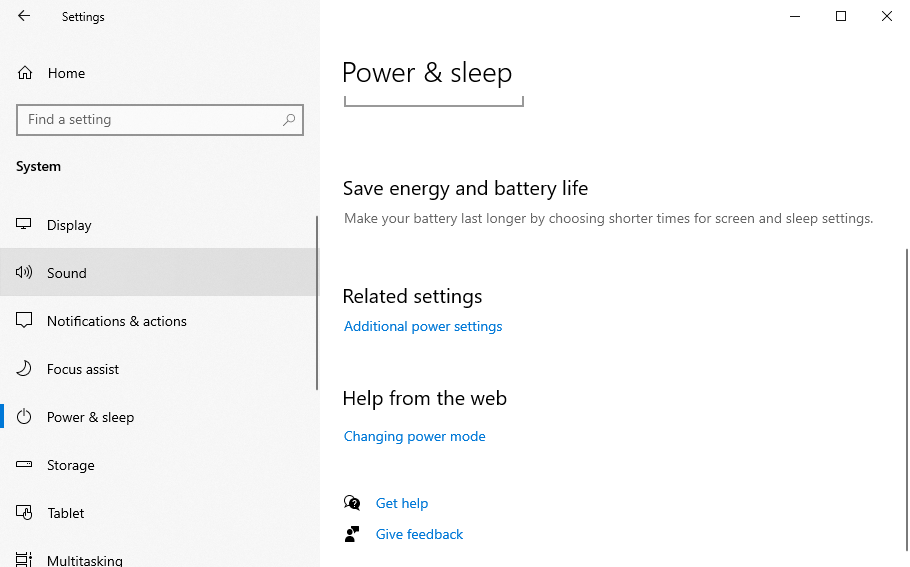Screen dimensions: 910x567
Task: Click the main content vertical scrollbar
Action: tap(906, 400)
